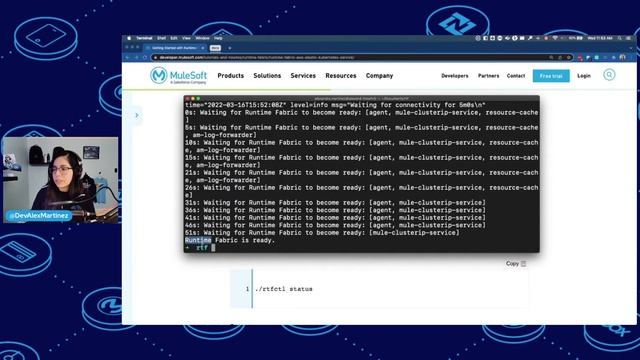The width and height of the screenshot is (640, 360).
Task: Open the Terminal menu in menu bar
Action: click(x=144, y=38)
